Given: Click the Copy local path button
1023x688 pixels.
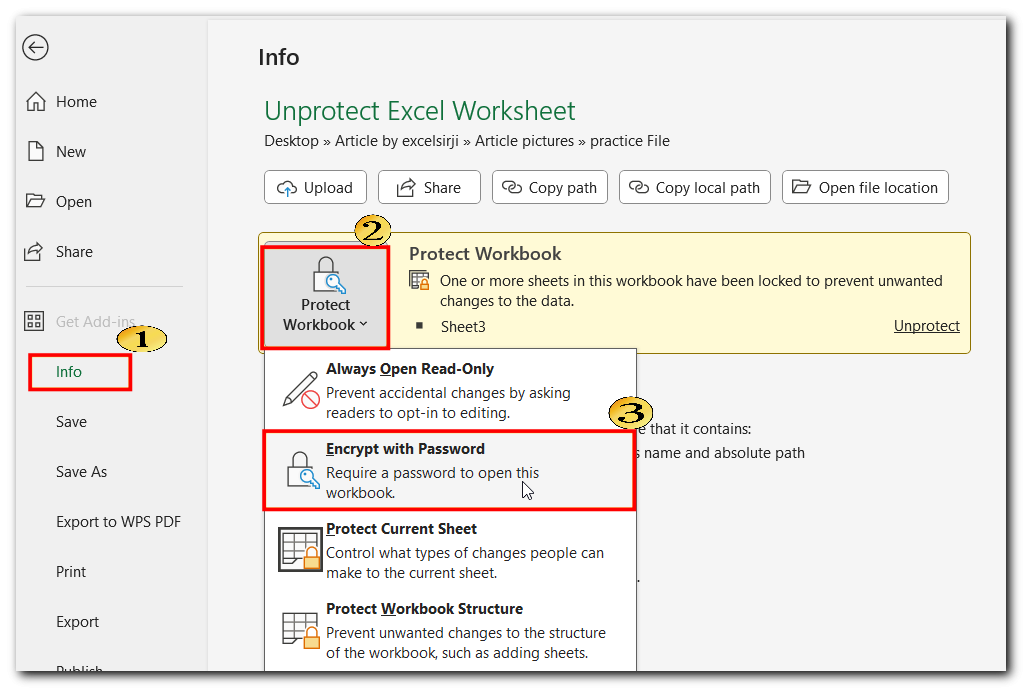Looking at the screenshot, I should click(695, 188).
